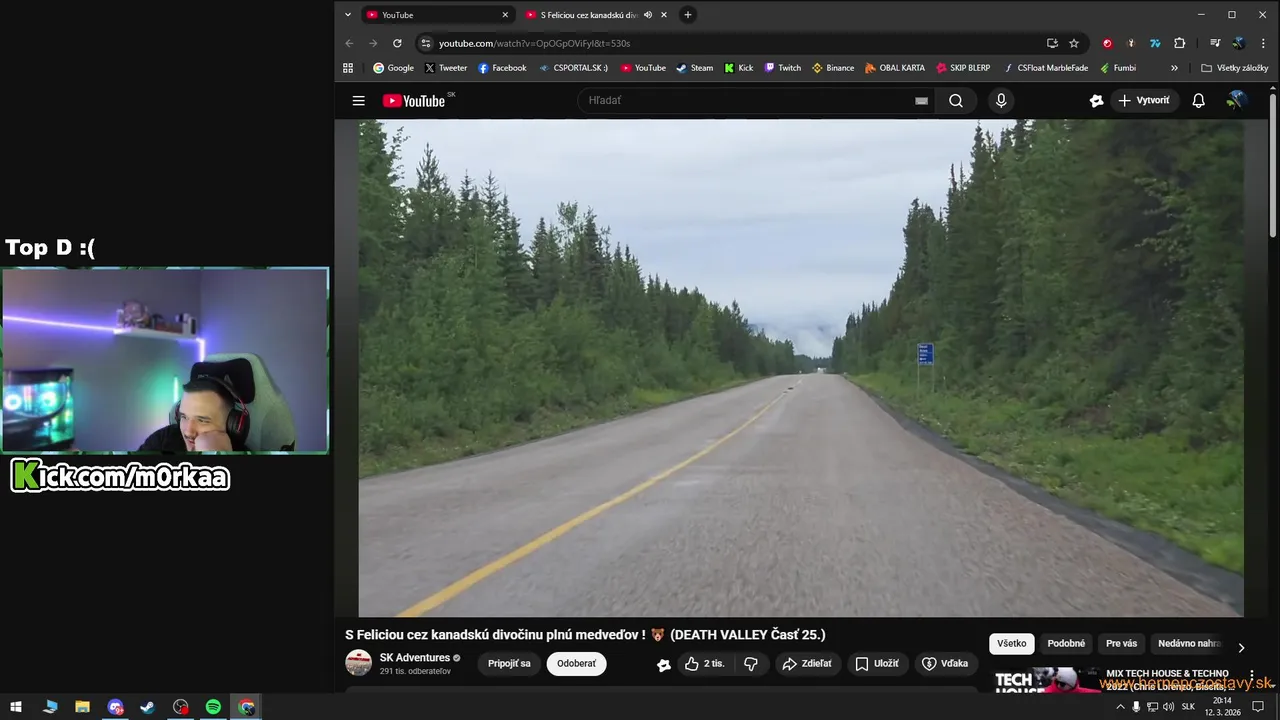
Task: Open a new Chrome tab with plus
Action: 687,15
